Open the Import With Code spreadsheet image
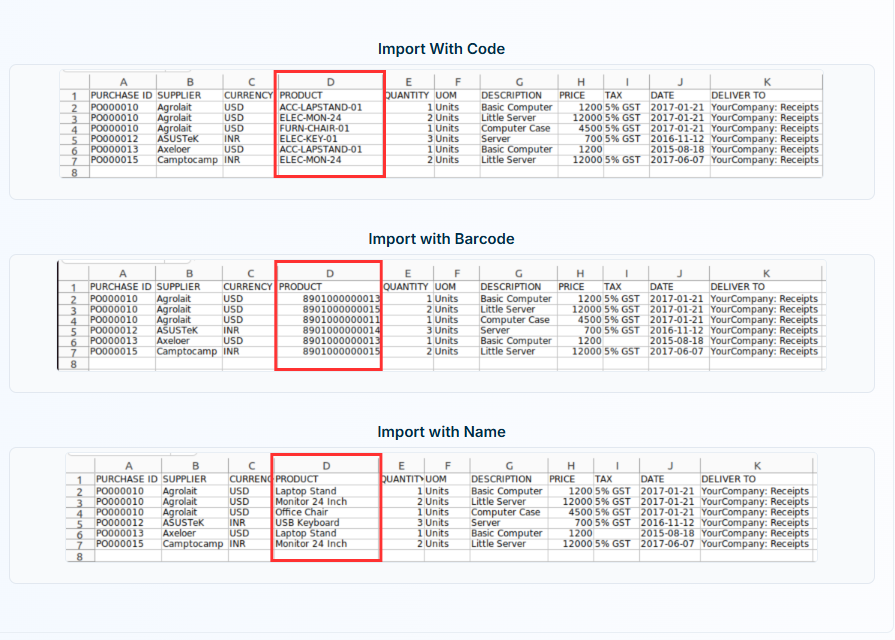This screenshot has height=640, width=895. (441, 124)
